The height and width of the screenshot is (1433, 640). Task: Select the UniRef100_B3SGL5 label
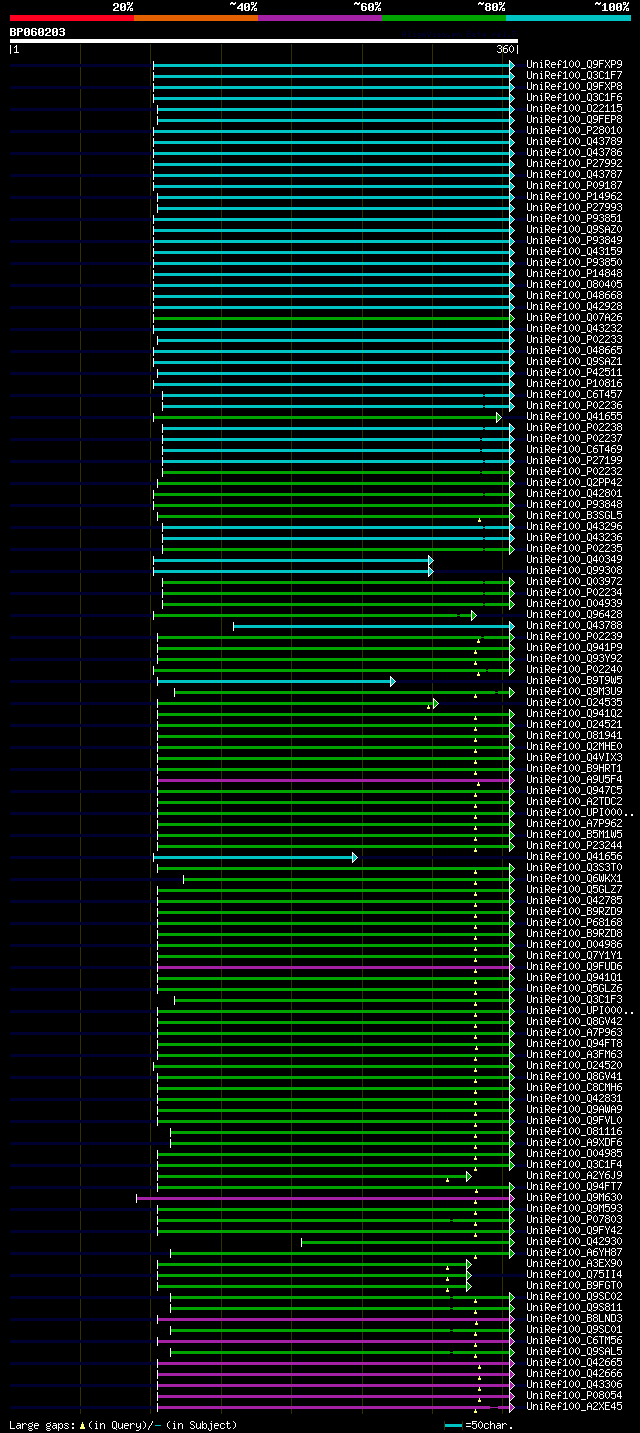(x=575, y=515)
